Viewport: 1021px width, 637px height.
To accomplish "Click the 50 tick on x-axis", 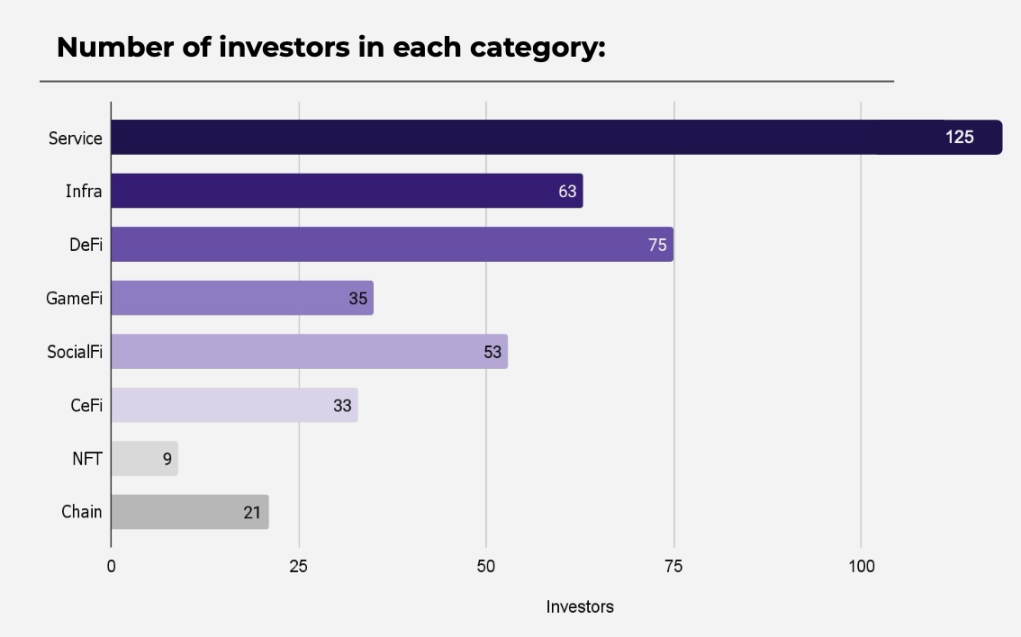I will [486, 566].
